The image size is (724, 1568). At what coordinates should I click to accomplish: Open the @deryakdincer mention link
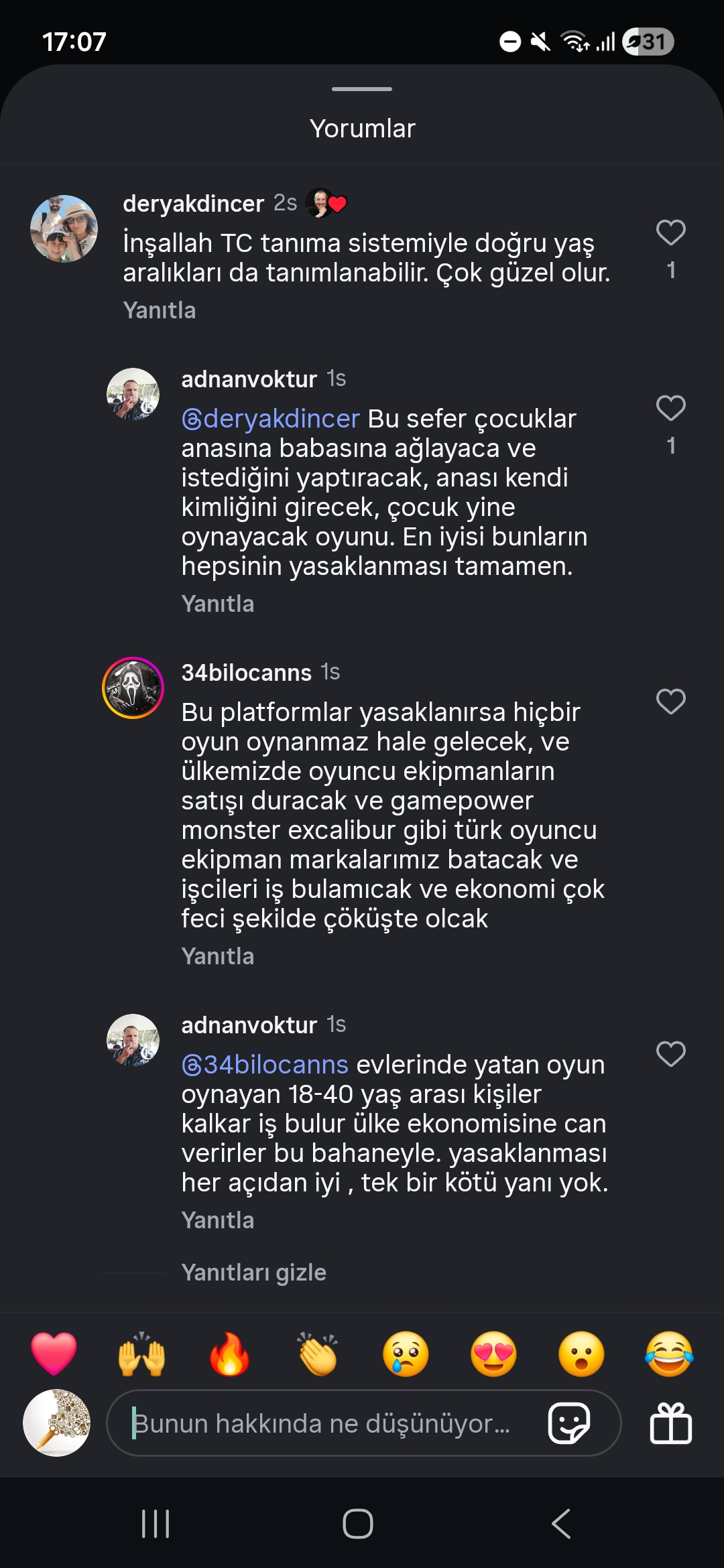pyautogui.click(x=271, y=419)
